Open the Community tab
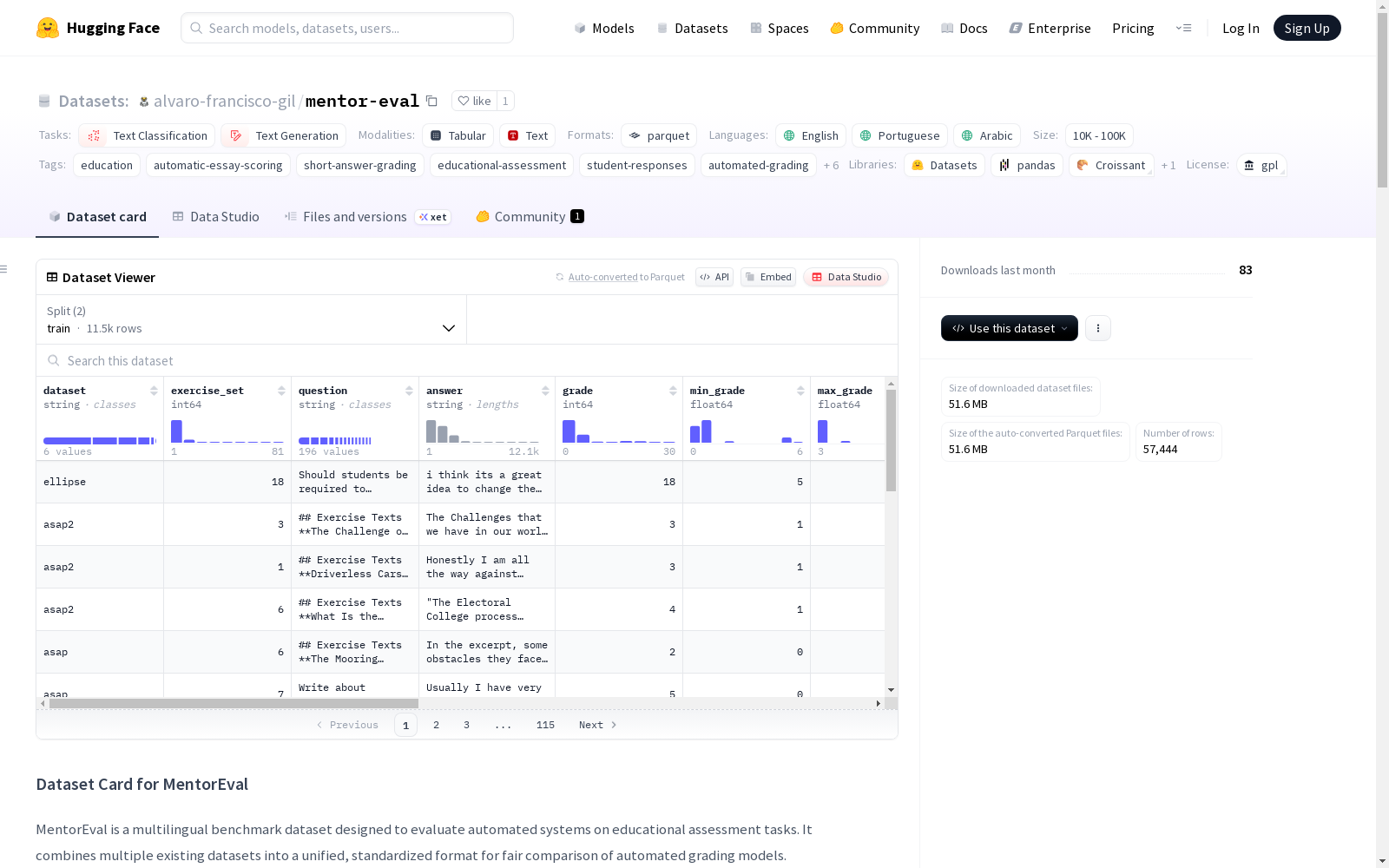The width and height of the screenshot is (1389, 868). pos(530,217)
